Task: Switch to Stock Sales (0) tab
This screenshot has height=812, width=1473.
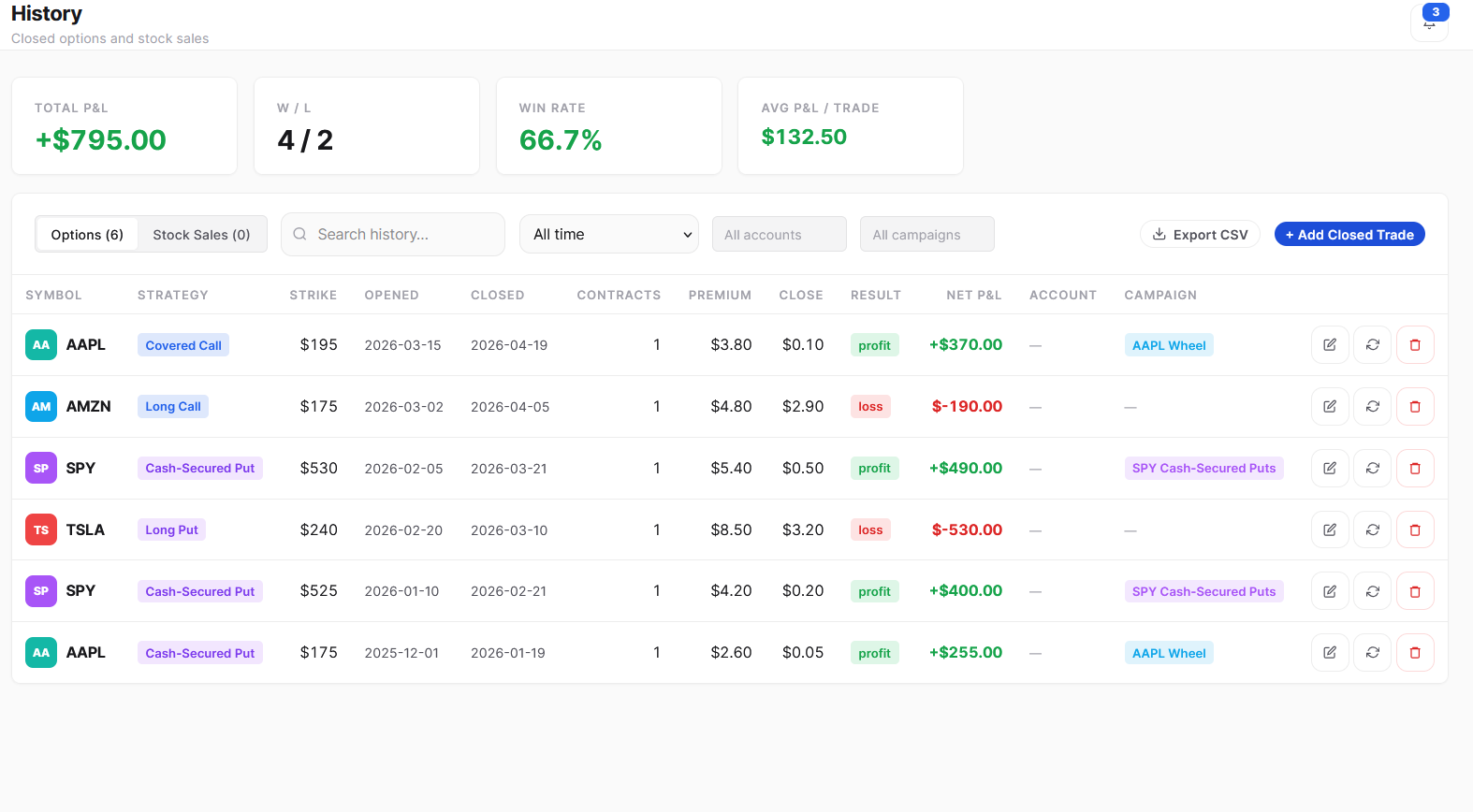Action: 201,234
